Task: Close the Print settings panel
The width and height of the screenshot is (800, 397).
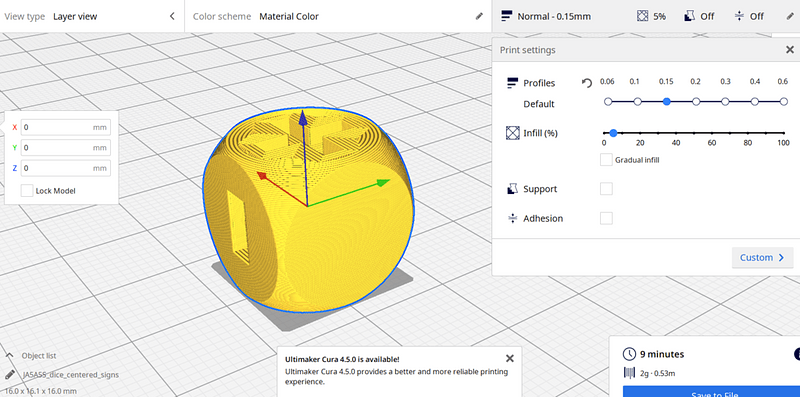Action: [x=790, y=49]
